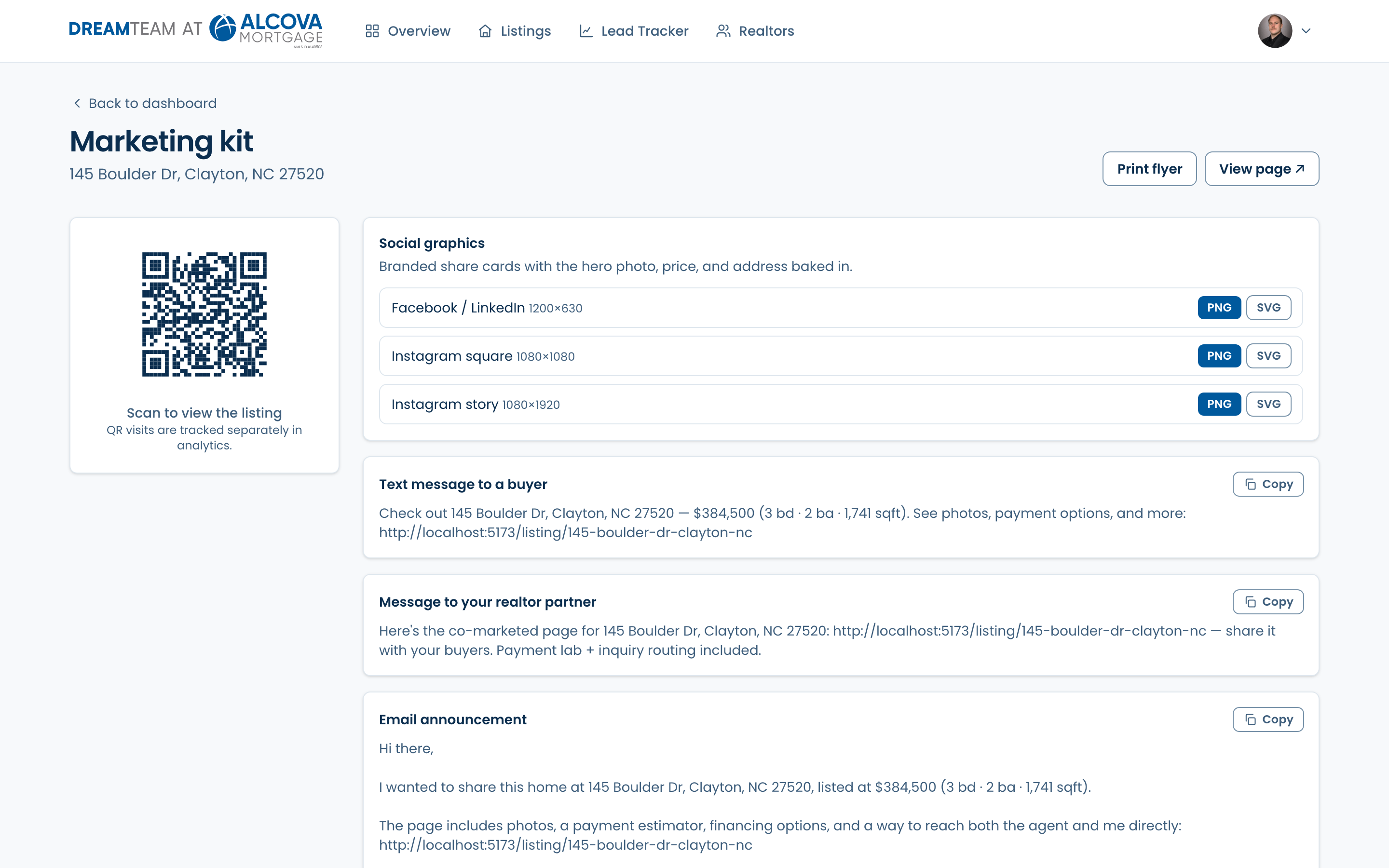The width and height of the screenshot is (1389, 868).
Task: Download Instagram story PNG
Action: [1219, 404]
